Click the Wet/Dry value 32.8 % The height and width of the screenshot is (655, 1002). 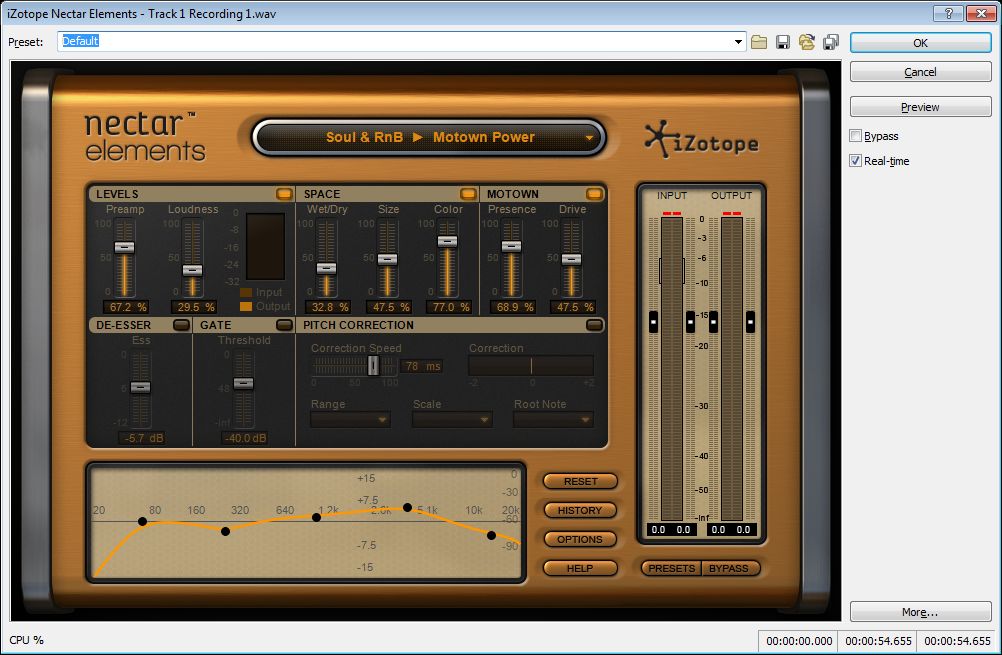pos(329,307)
